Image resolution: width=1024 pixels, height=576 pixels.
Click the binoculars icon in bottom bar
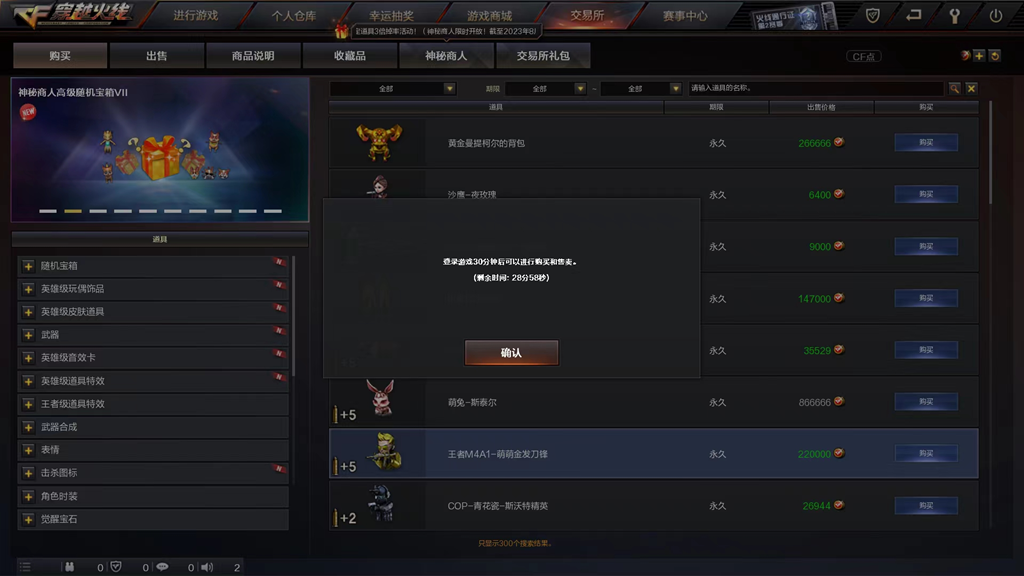[x=69, y=567]
